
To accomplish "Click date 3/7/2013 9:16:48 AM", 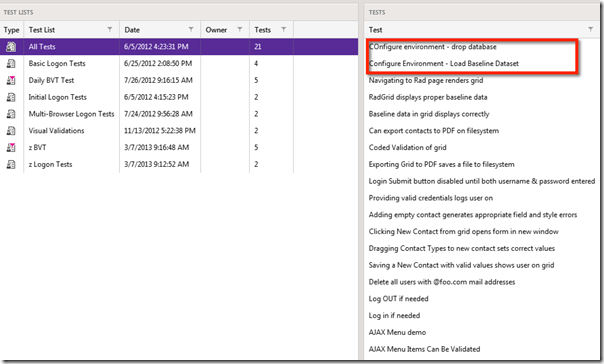I will tap(156, 148).
